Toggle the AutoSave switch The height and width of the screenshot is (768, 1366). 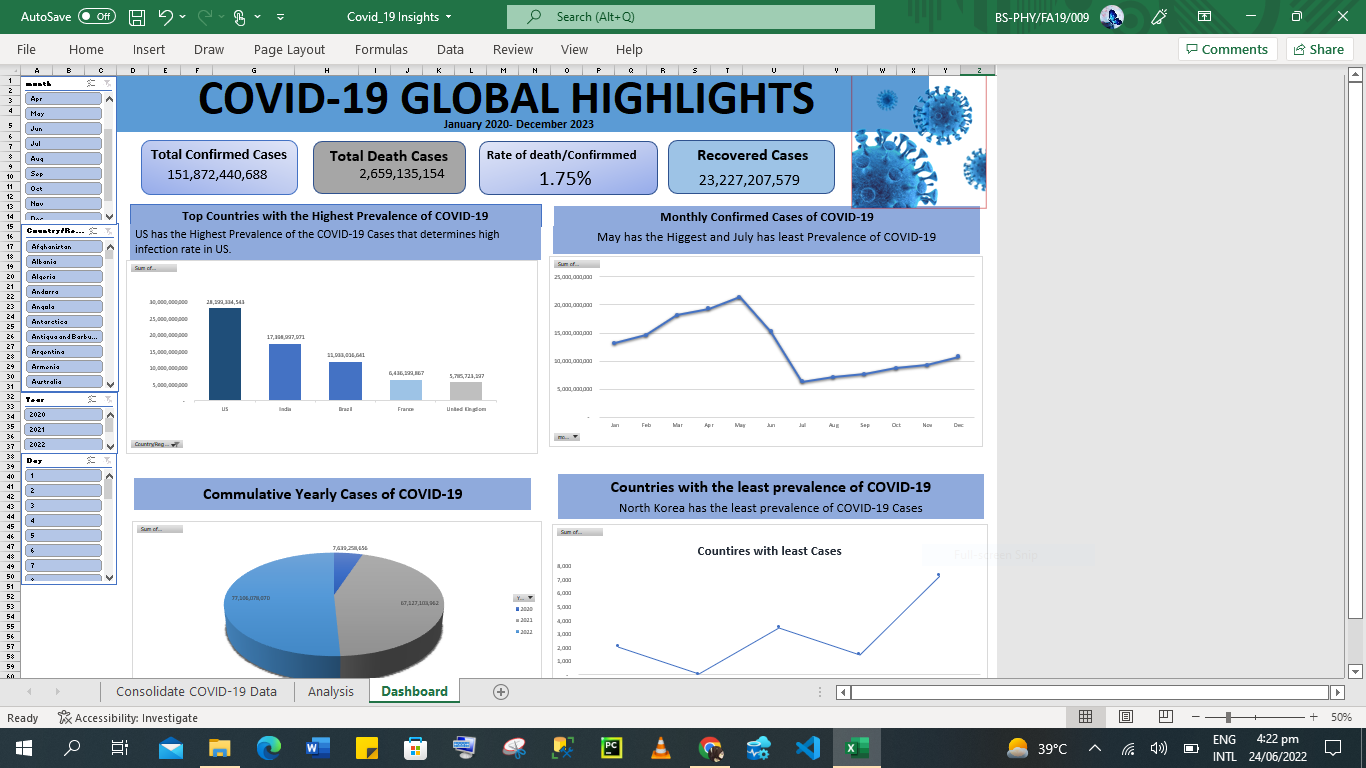click(97, 17)
